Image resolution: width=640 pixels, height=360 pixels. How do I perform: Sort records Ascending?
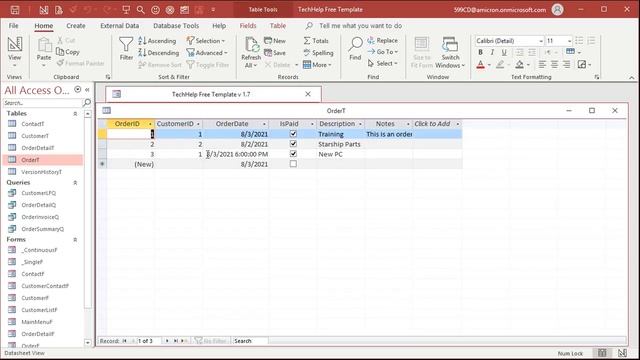[x=157, y=41]
